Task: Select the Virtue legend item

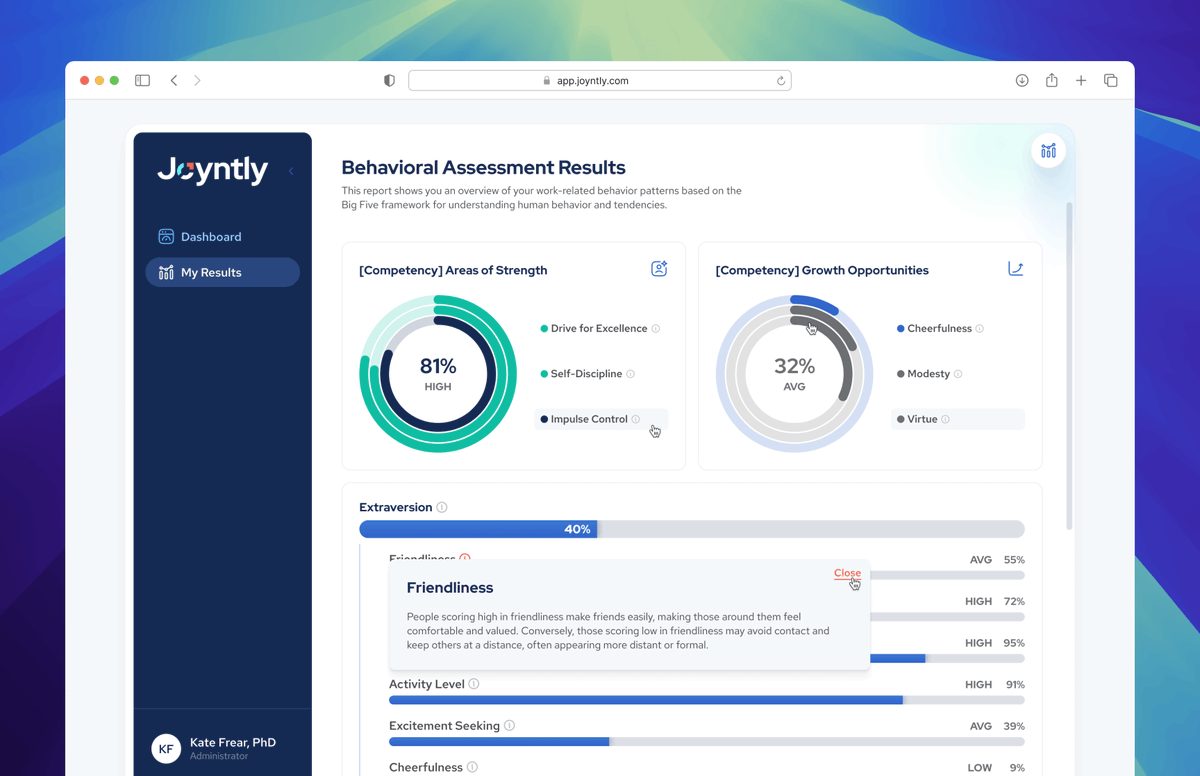Action: point(958,420)
